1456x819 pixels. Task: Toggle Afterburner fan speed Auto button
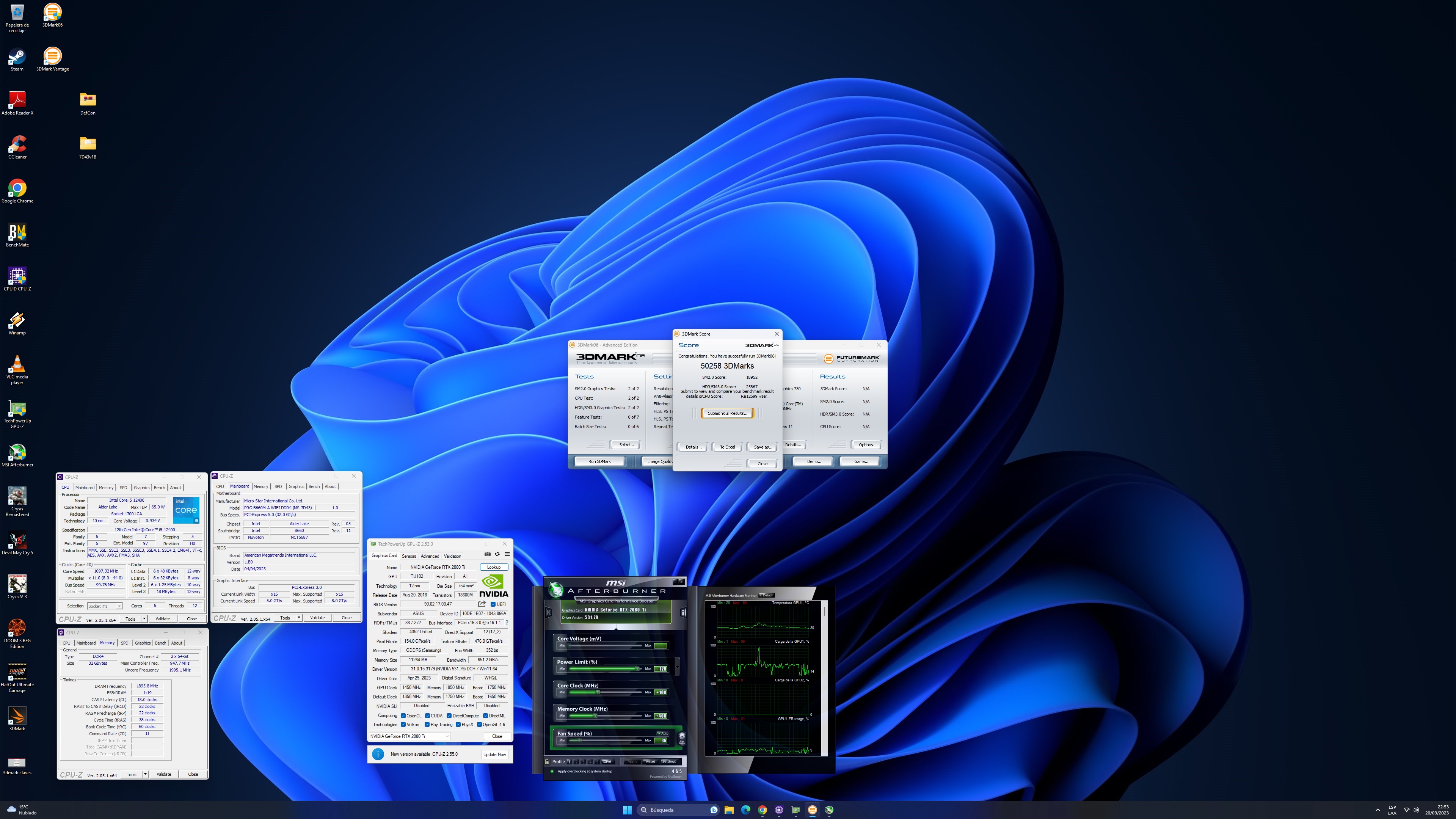(x=662, y=733)
